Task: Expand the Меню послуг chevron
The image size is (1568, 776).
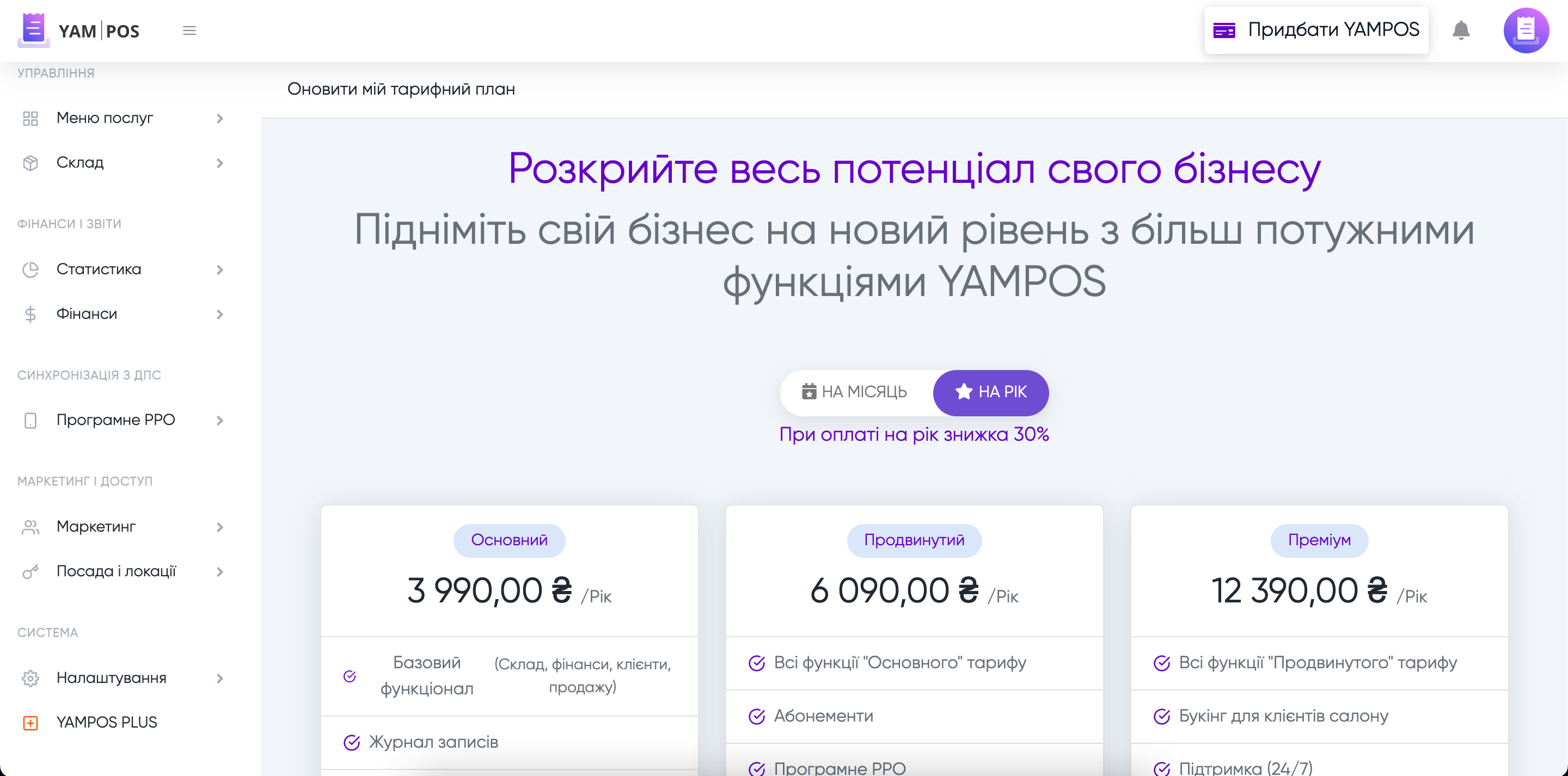Action: coord(220,119)
